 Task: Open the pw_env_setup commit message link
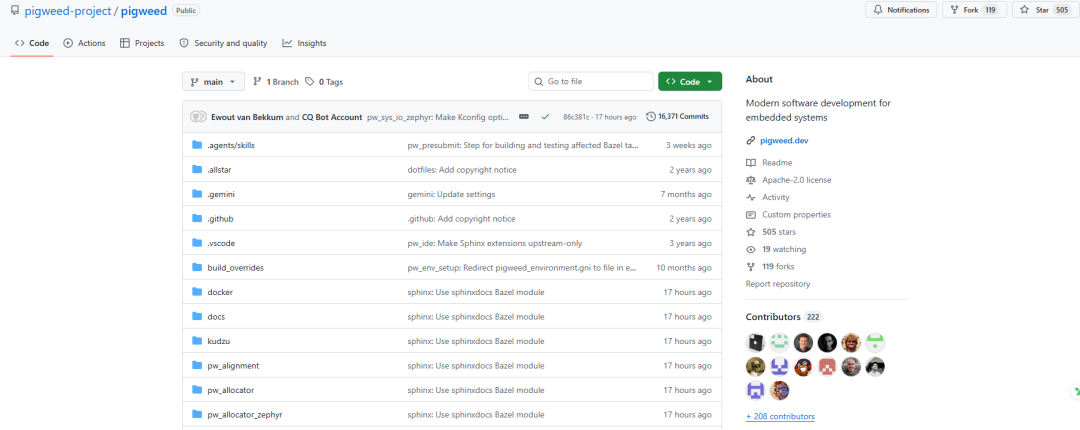[522, 267]
